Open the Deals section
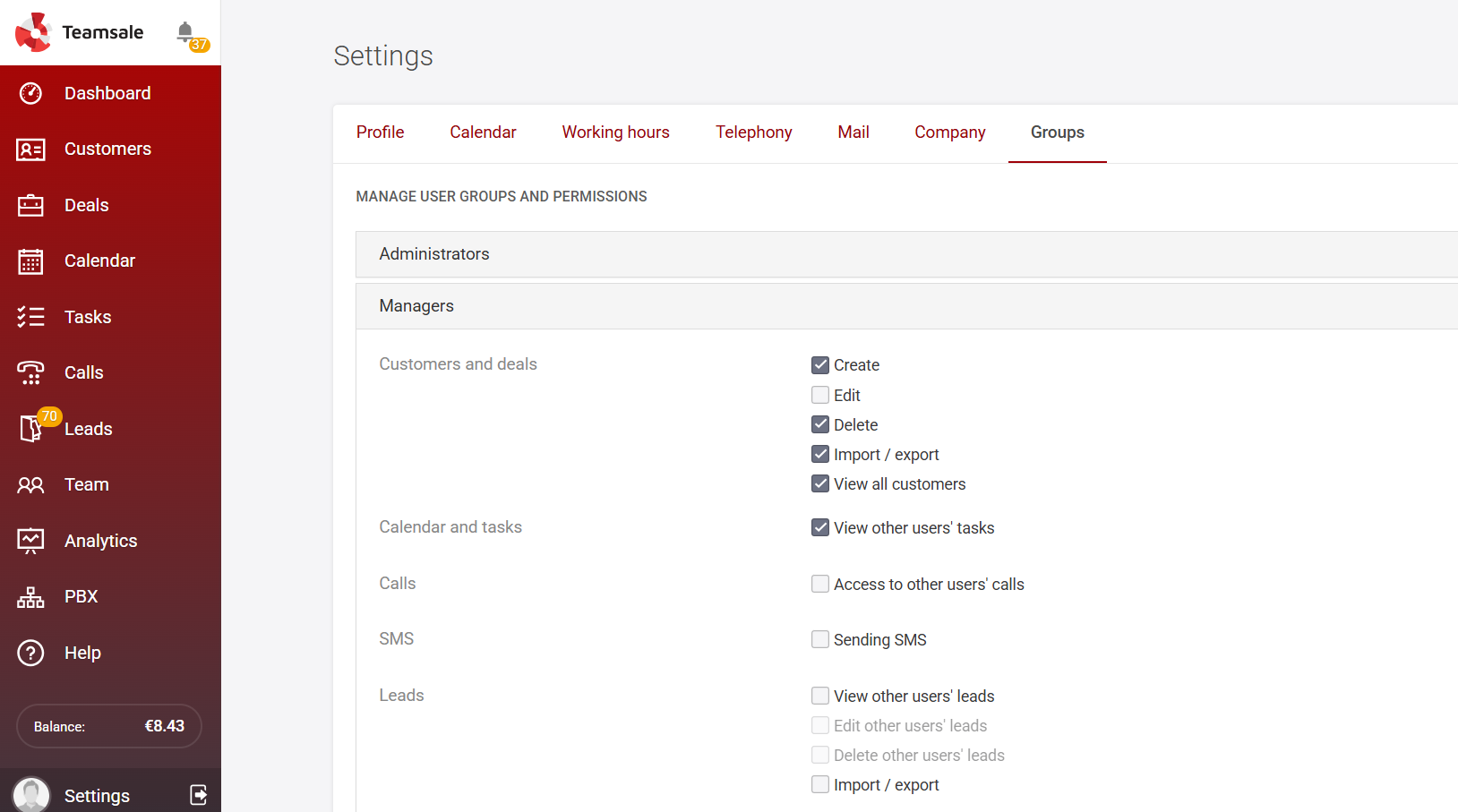 (x=87, y=205)
